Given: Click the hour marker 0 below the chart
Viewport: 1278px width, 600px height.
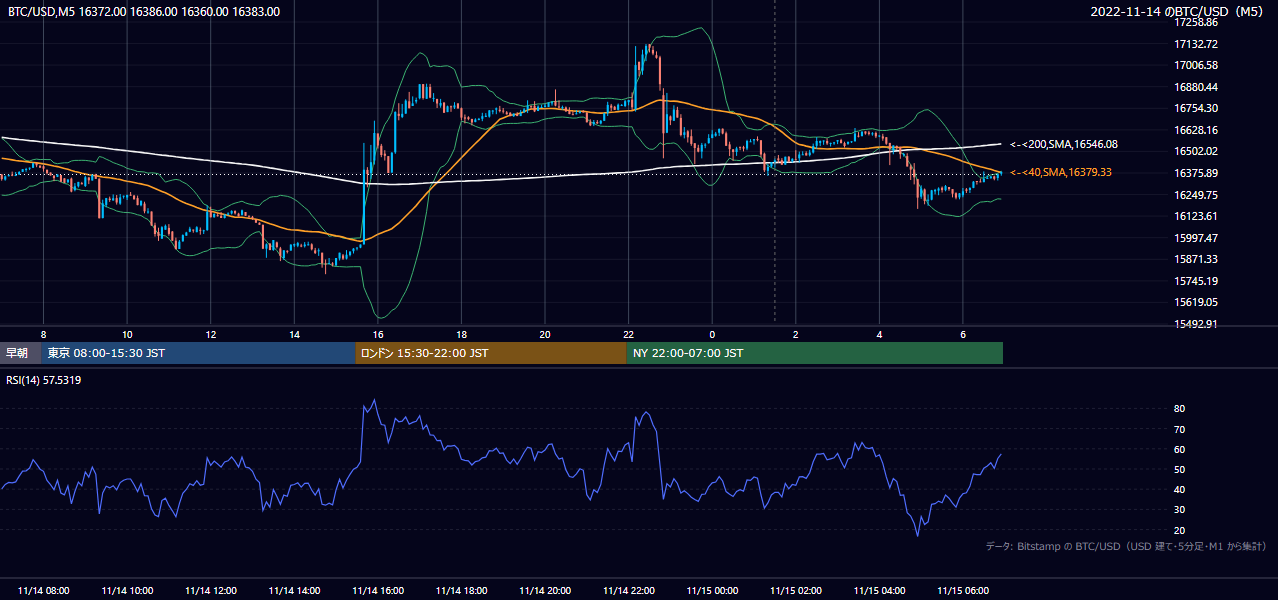Looking at the screenshot, I should [x=712, y=334].
